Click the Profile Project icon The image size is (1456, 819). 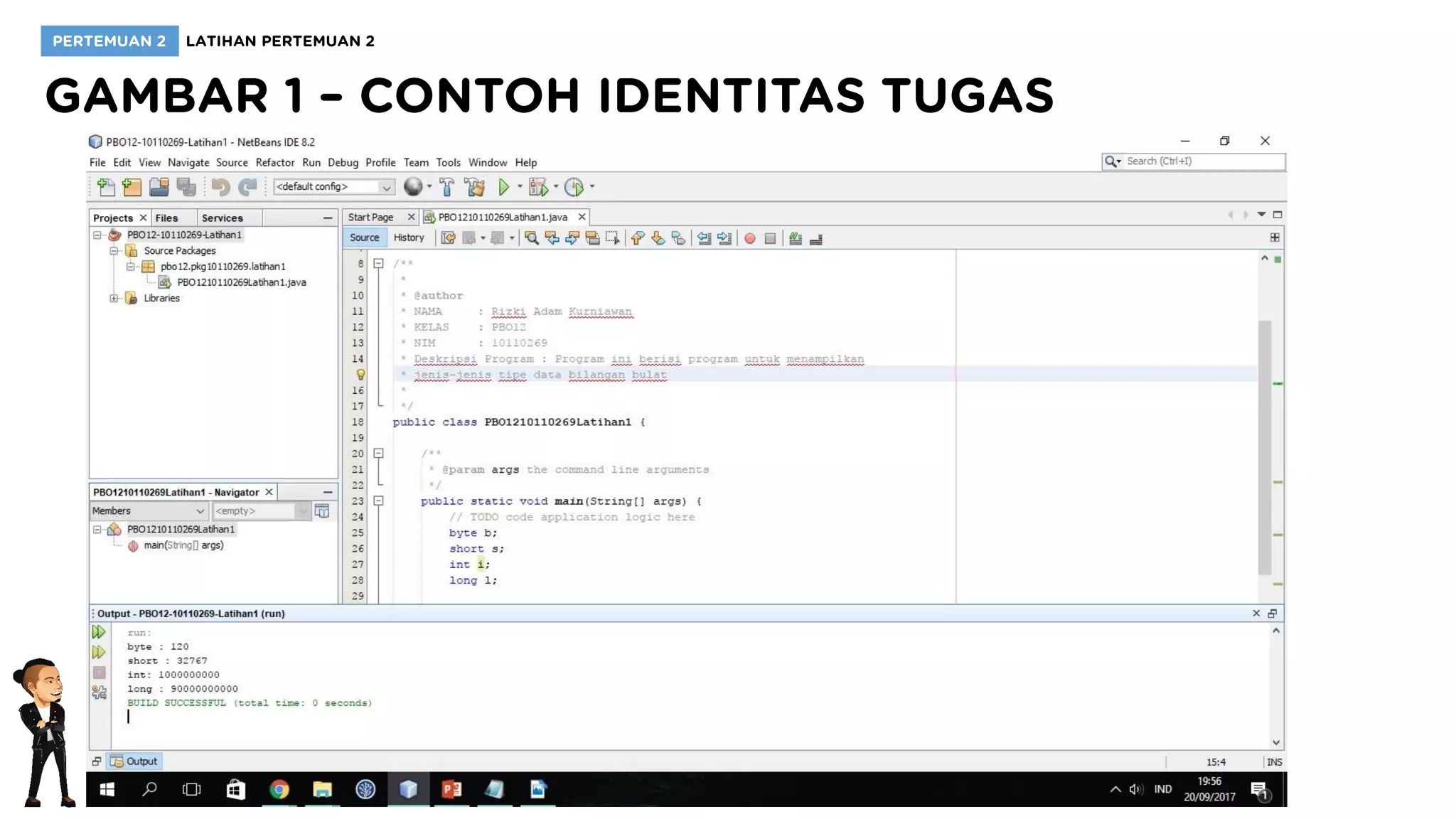(x=573, y=187)
